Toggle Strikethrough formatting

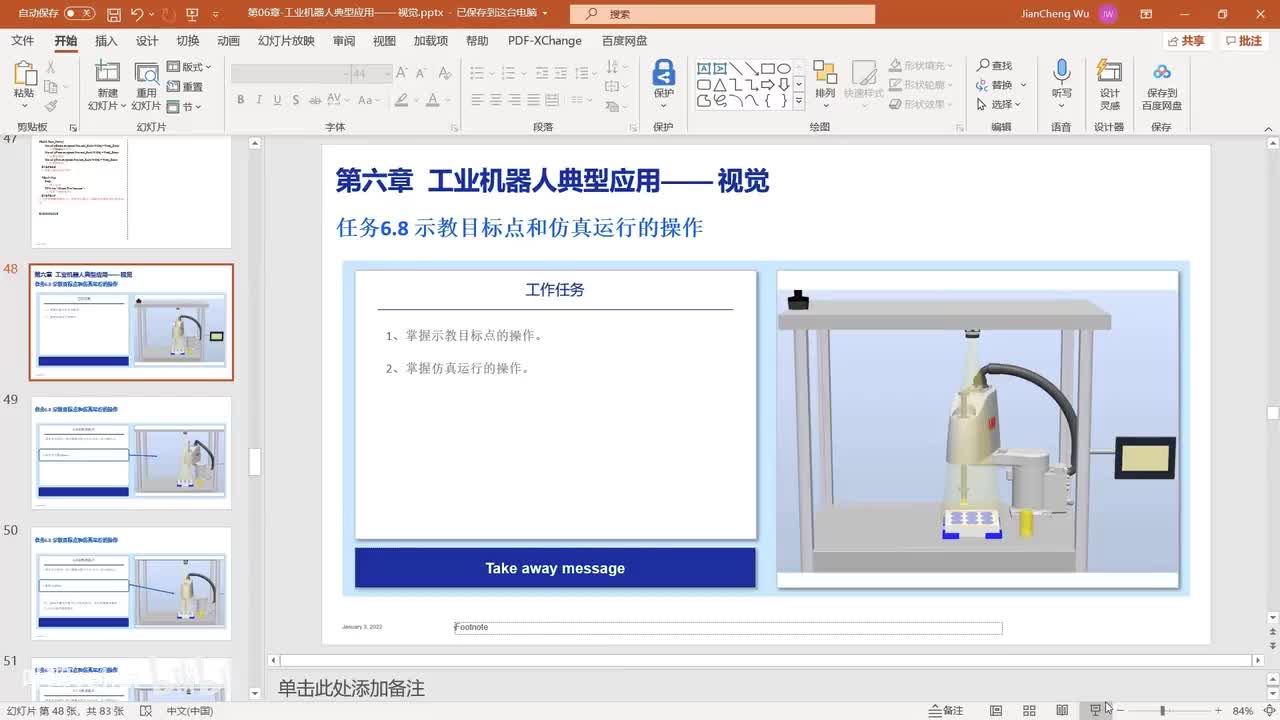click(316, 100)
